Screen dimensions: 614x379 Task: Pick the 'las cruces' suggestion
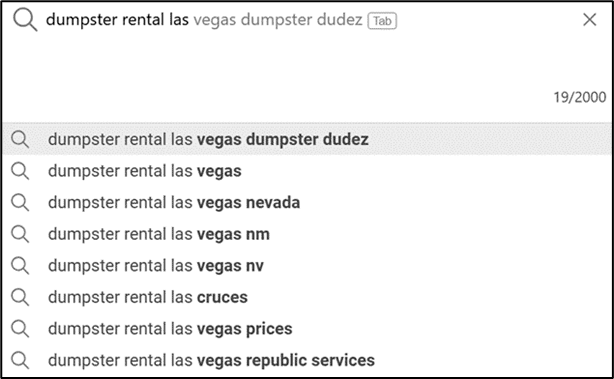click(307, 297)
